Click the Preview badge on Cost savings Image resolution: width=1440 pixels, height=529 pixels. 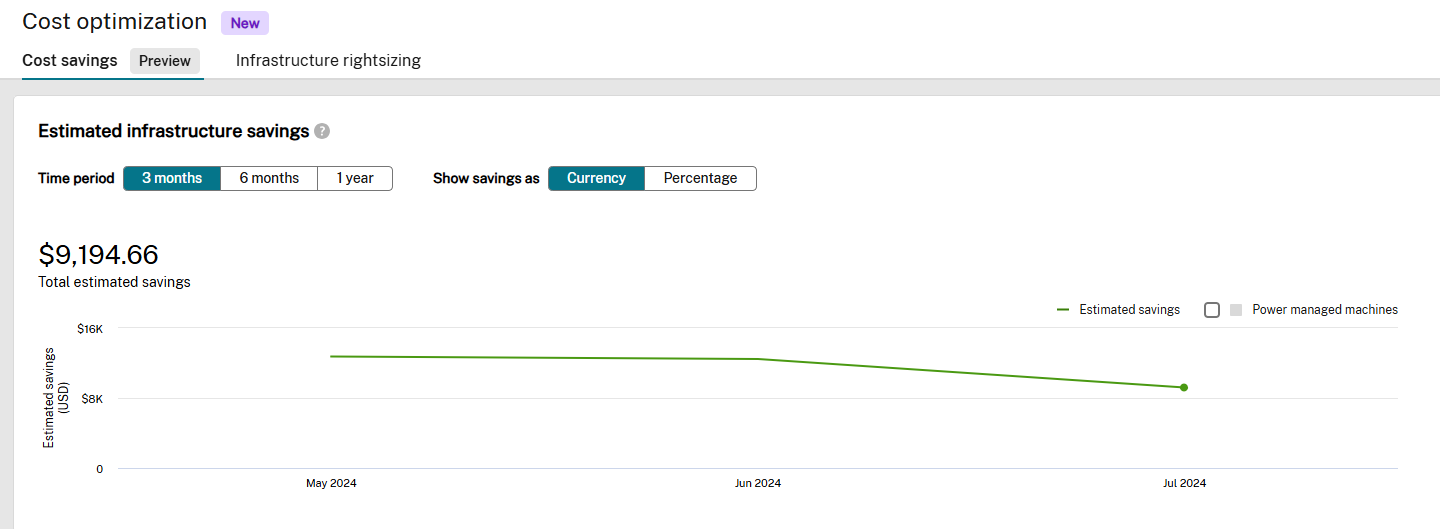click(x=165, y=61)
